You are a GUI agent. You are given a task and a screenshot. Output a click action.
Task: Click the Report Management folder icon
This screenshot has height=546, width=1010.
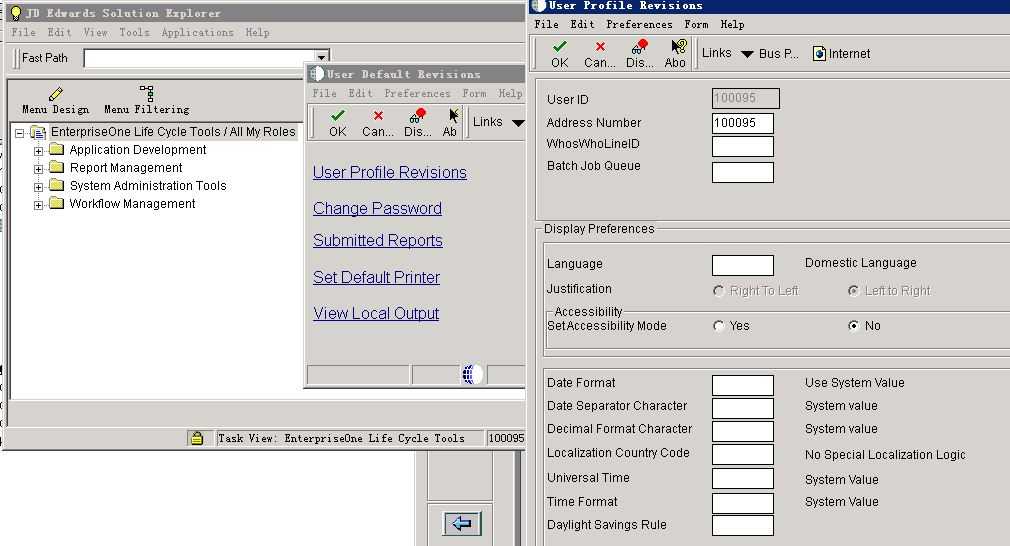click(57, 167)
